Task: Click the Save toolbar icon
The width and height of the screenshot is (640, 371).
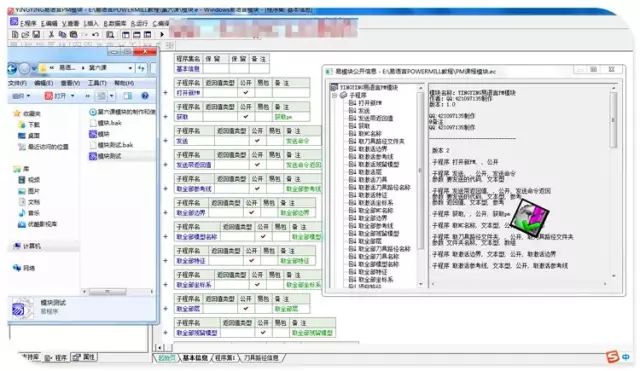Action: click(x=36, y=34)
